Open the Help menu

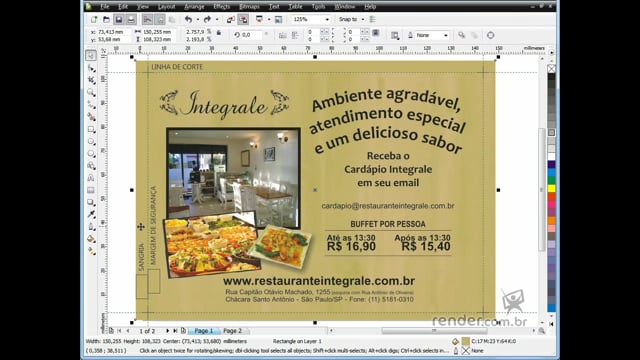[370, 7]
